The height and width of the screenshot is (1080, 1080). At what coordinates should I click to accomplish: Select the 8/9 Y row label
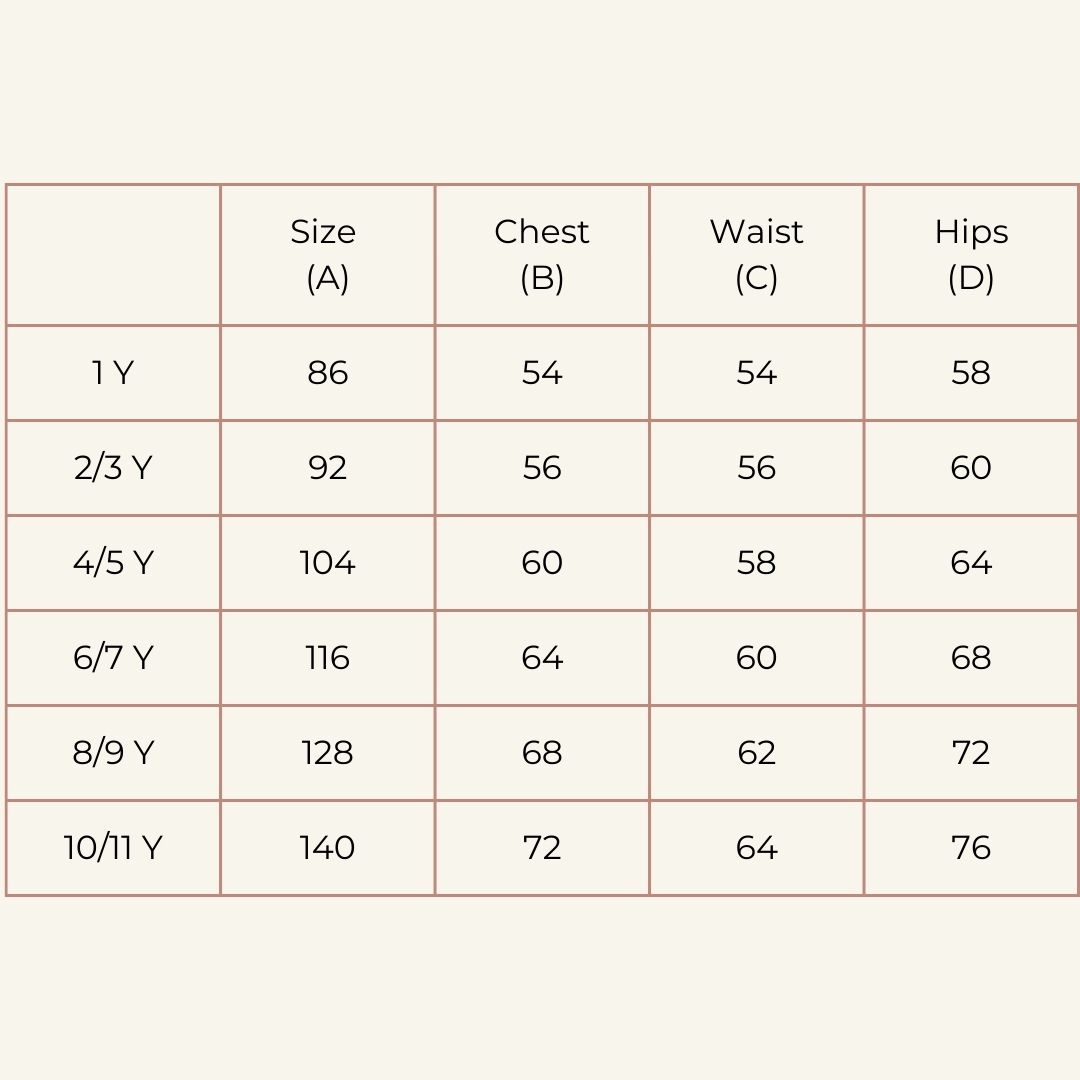[113, 753]
